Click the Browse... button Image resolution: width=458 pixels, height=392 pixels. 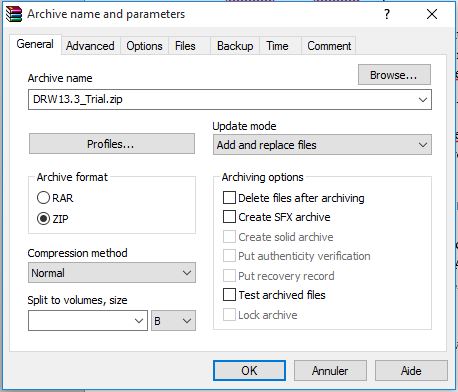(x=394, y=75)
